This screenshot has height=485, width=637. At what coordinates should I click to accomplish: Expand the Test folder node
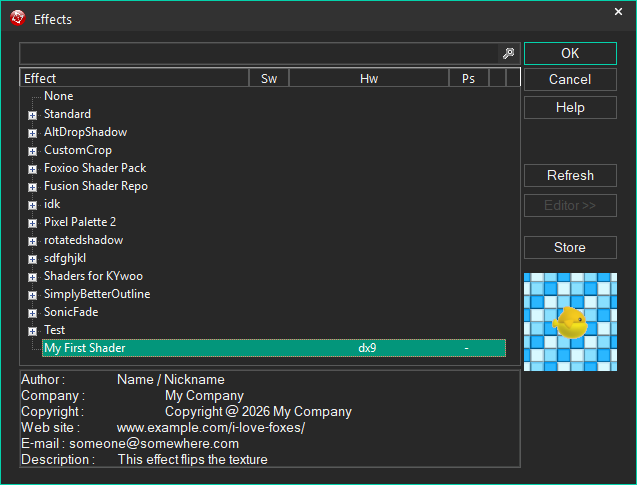pos(32,331)
